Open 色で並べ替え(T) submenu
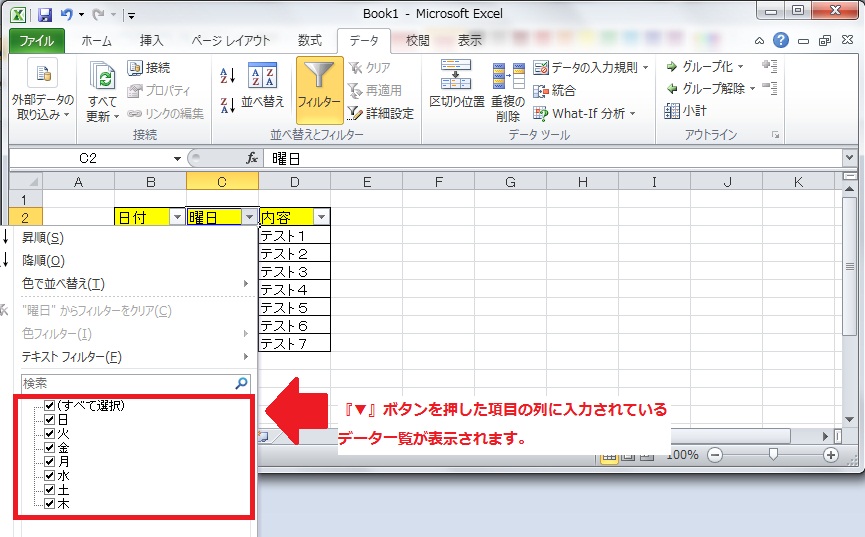Viewport: 865px width, 537px height. pyautogui.click(x=135, y=284)
